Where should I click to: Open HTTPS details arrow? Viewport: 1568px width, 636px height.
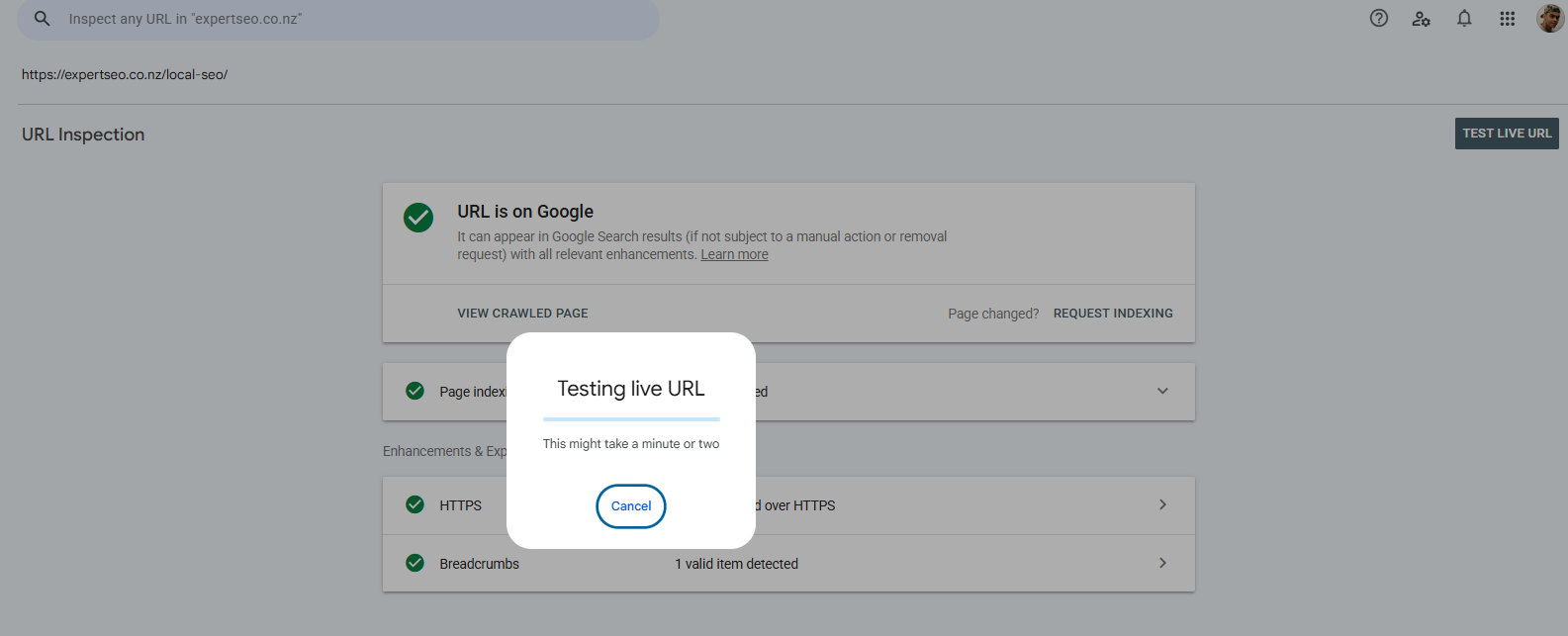pos(1162,504)
